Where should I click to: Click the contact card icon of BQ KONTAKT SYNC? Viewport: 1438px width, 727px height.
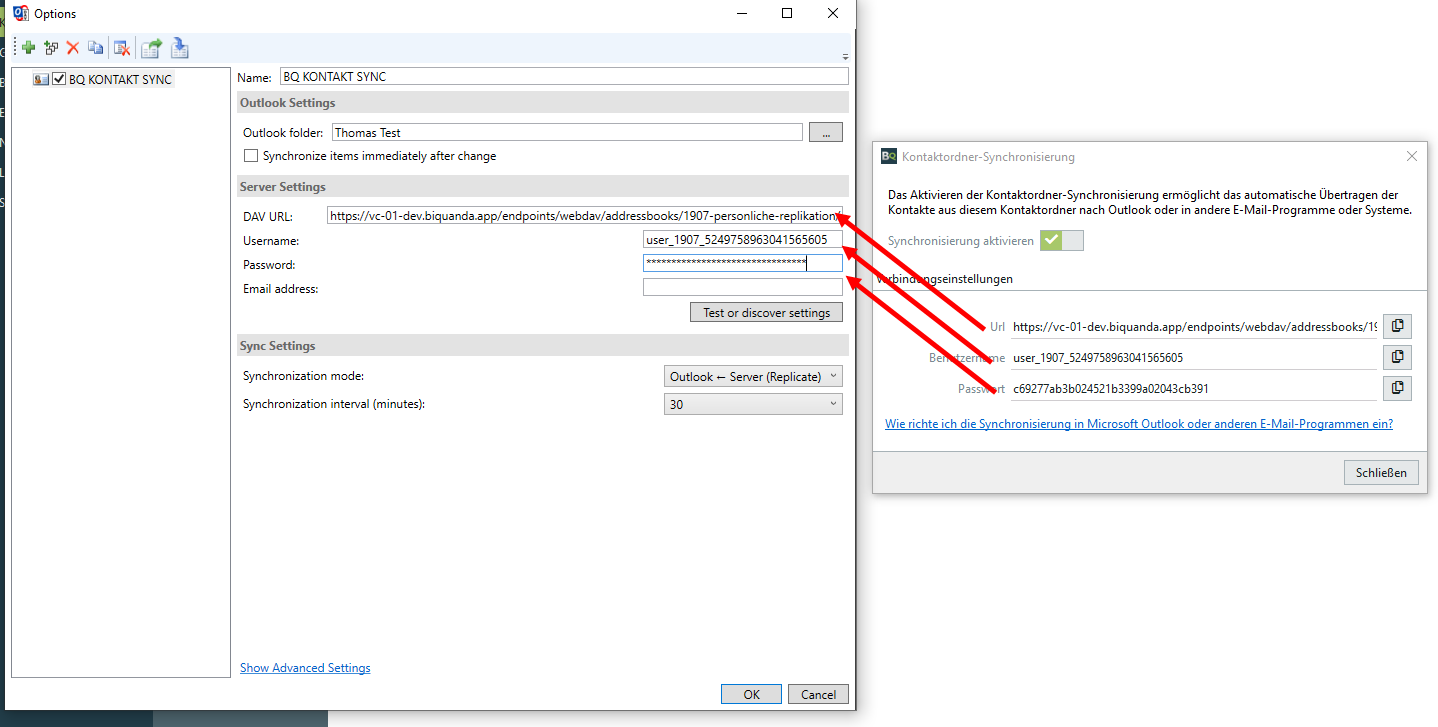point(41,79)
